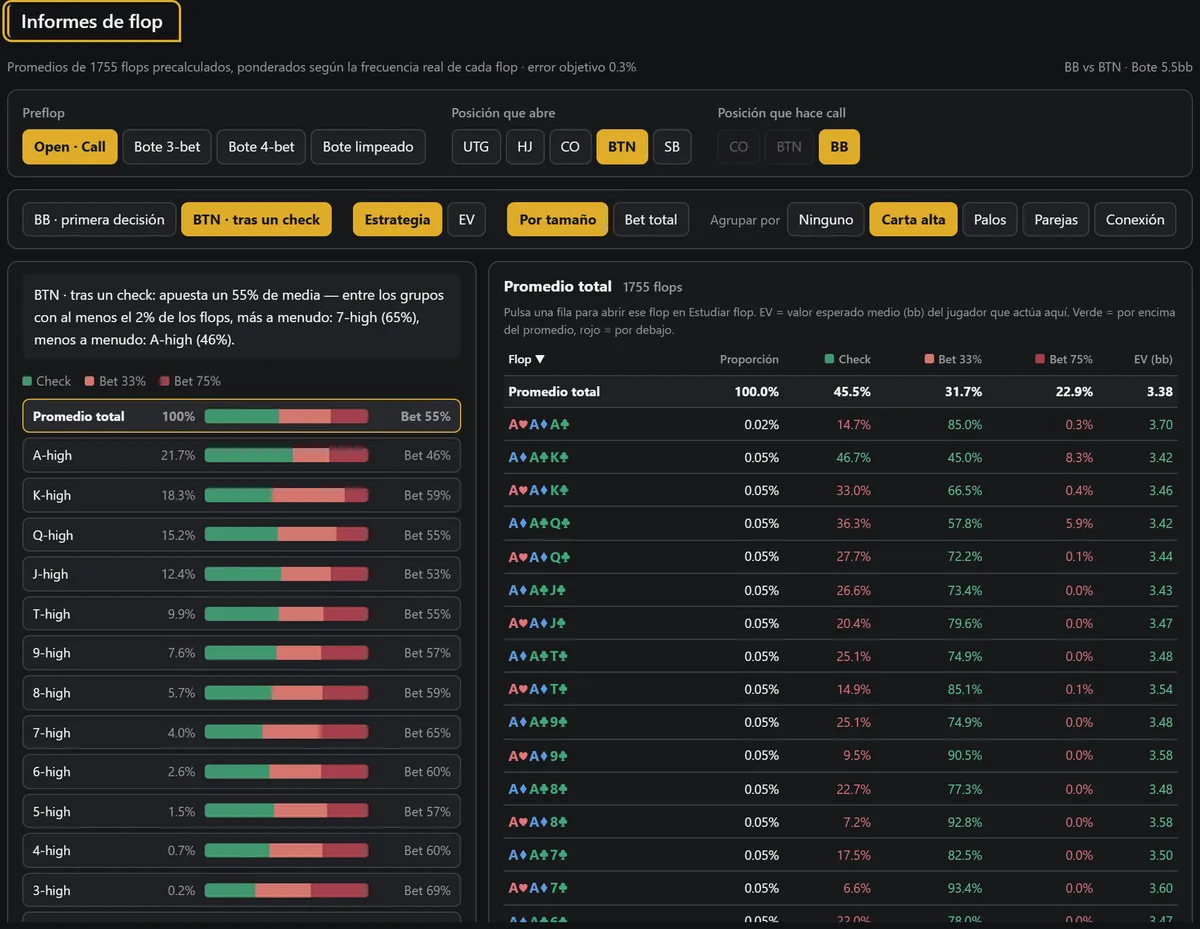Image resolution: width=1200 pixels, height=929 pixels.
Task: Sort by Bet 33% column header
Action: point(953,359)
